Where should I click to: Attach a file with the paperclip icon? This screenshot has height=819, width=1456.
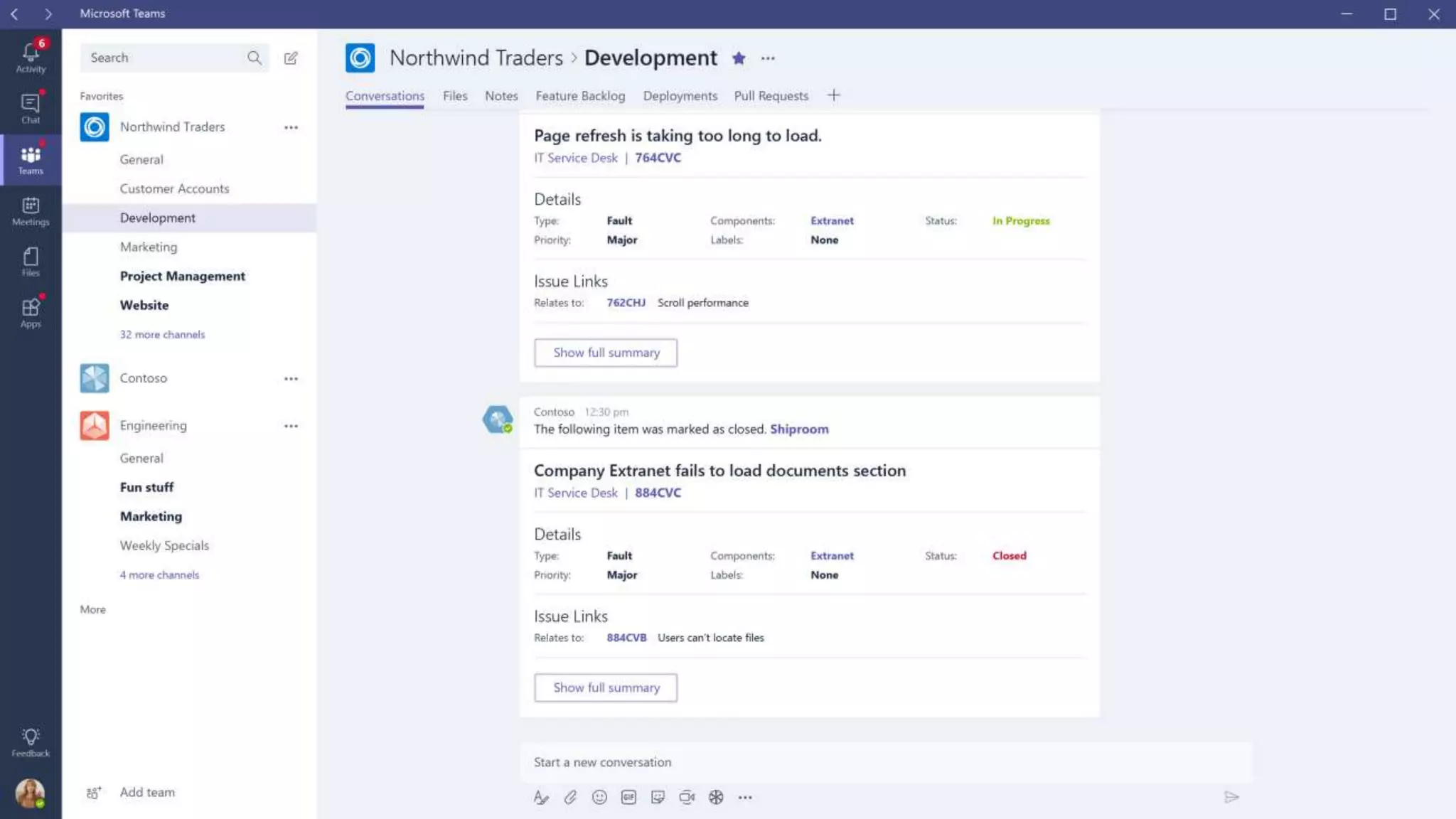[570, 797]
